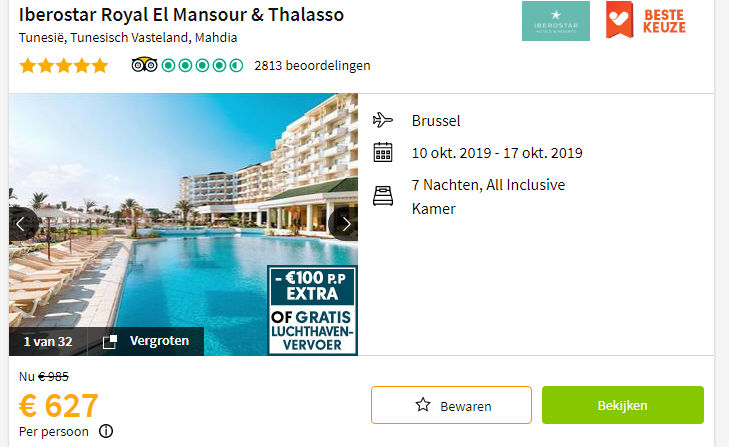Show previous hotel photo with left arrow

tap(22, 224)
